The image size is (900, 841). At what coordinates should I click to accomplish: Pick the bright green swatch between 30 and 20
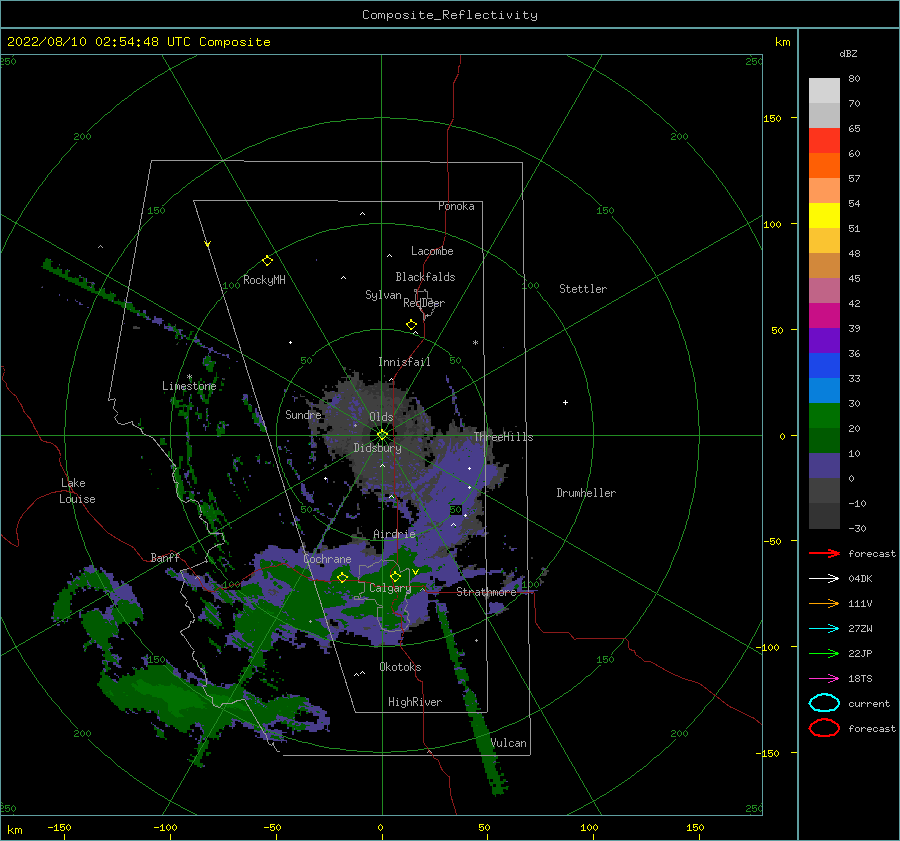click(x=824, y=416)
